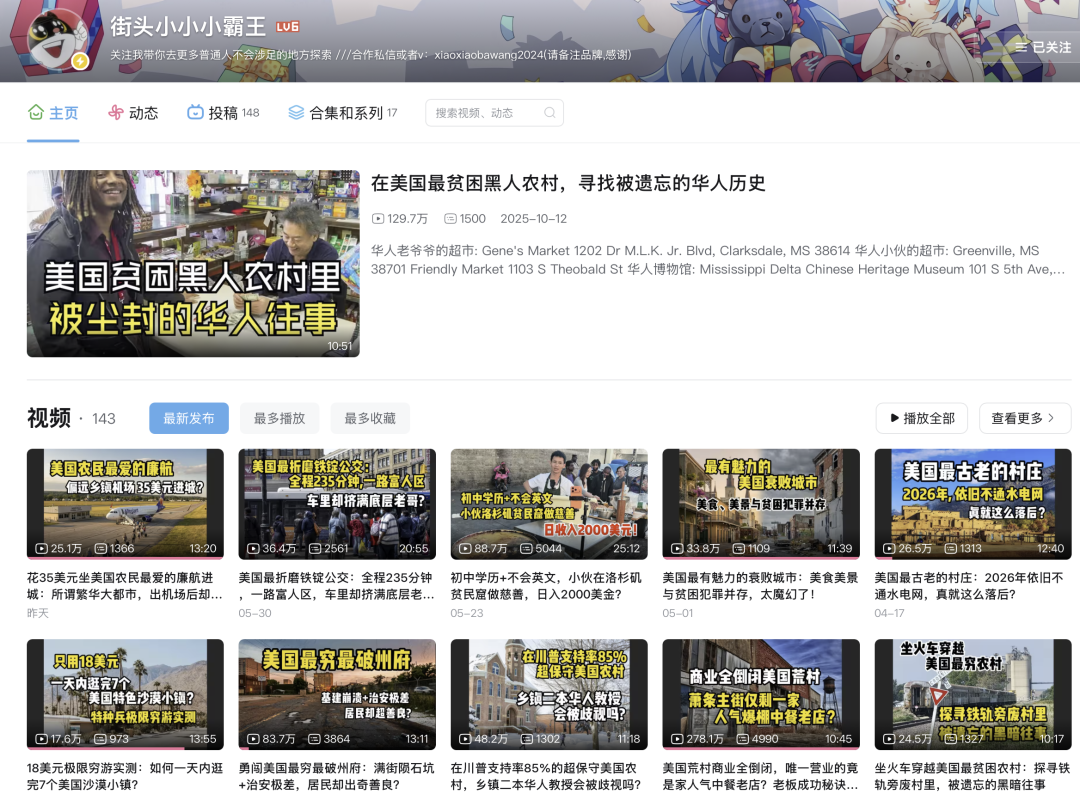Click the profile bio text with xiaoxiaobawang2024
This screenshot has height=794, width=1080.
point(371,55)
